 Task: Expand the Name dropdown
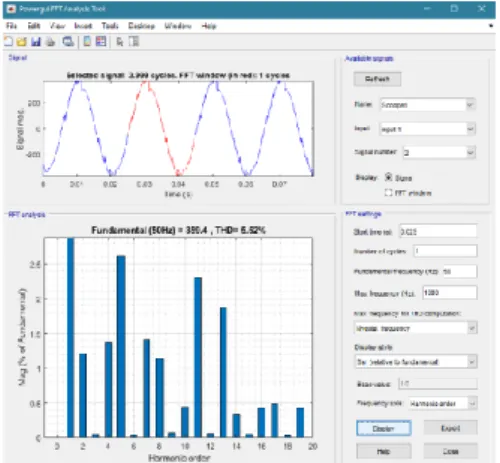click(470, 105)
